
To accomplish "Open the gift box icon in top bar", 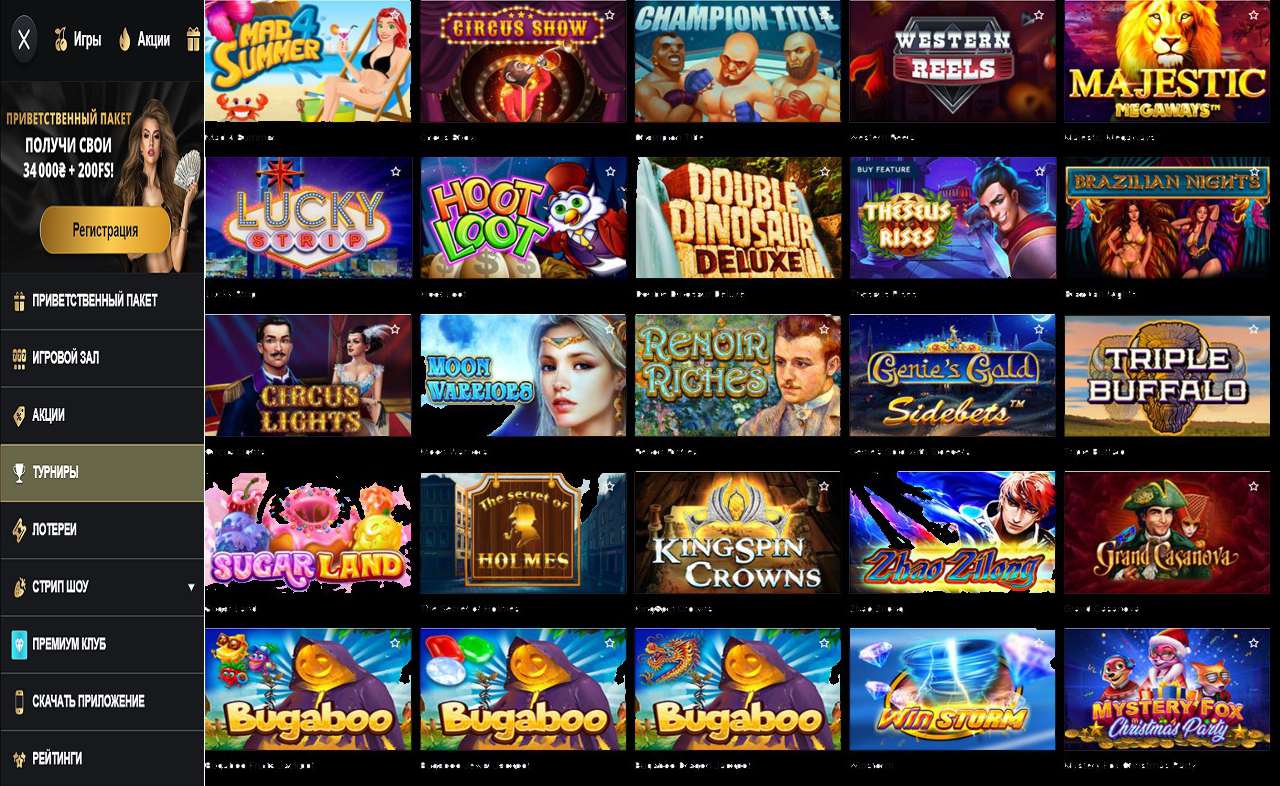I will (193, 40).
